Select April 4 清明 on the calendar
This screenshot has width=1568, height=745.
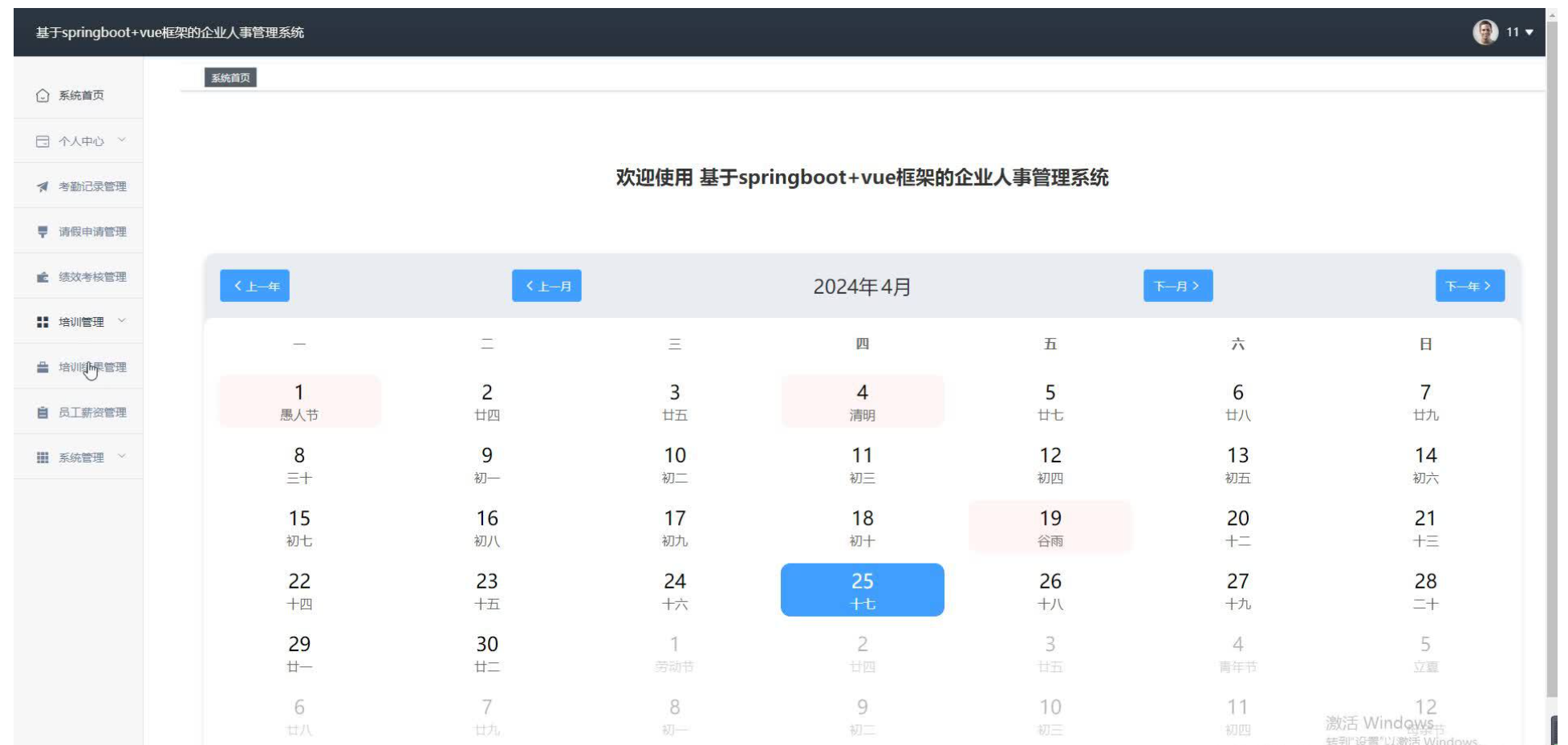pos(863,401)
